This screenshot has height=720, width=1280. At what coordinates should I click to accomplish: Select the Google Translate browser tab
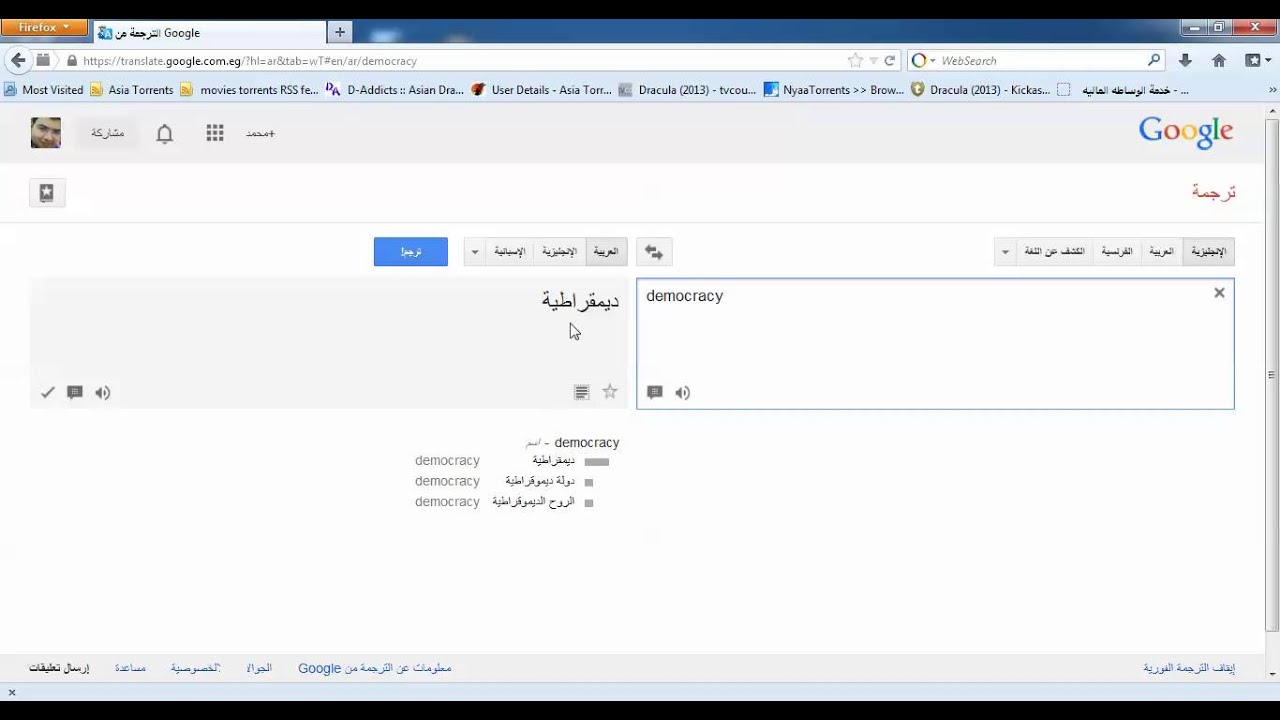[209, 32]
